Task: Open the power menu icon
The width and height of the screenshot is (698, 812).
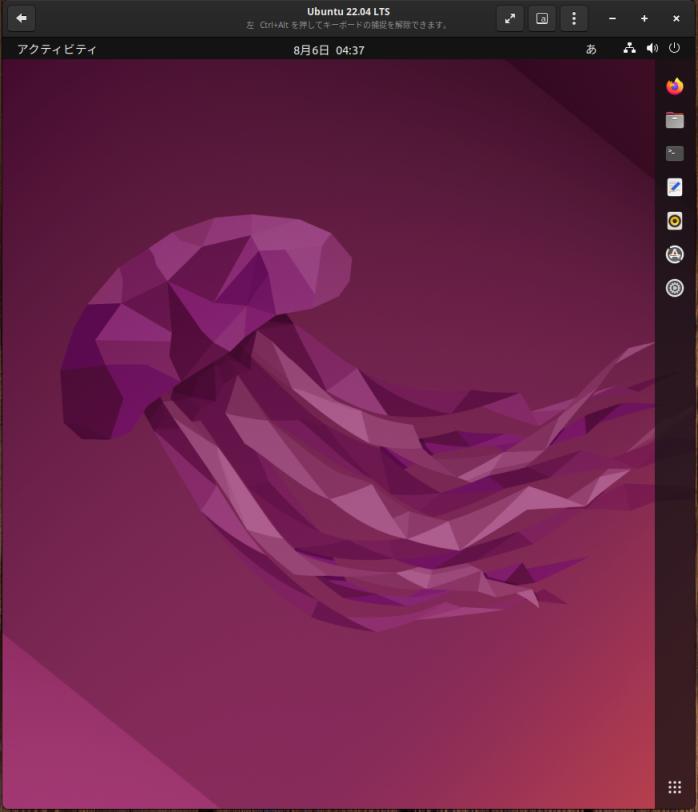Action: click(x=674, y=48)
